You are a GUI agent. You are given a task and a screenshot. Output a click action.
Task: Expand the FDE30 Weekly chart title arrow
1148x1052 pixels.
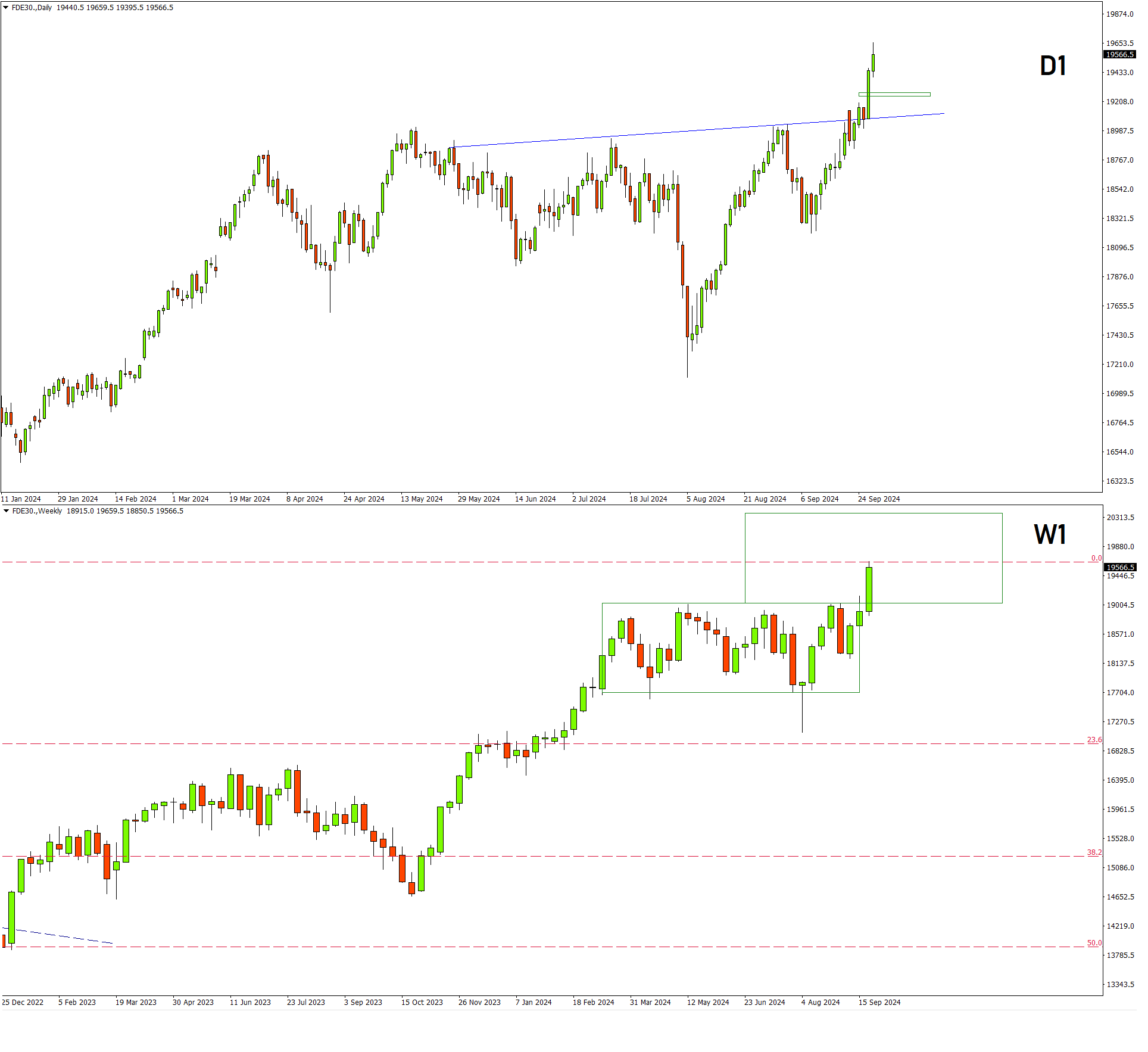[x=6, y=511]
